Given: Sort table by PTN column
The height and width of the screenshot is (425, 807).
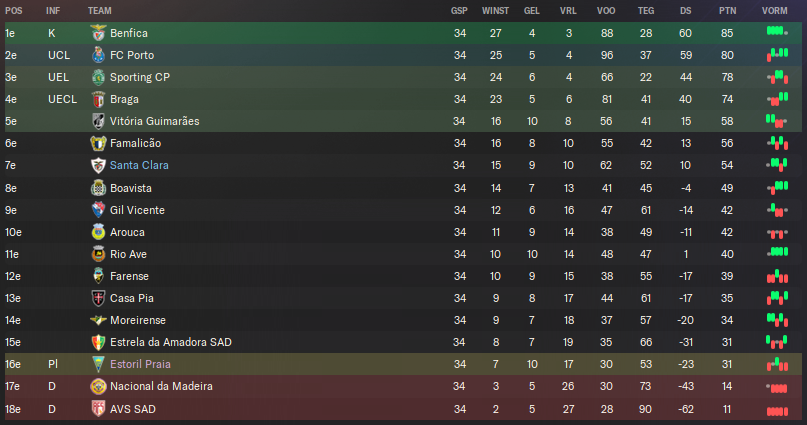Looking at the screenshot, I should [727, 11].
